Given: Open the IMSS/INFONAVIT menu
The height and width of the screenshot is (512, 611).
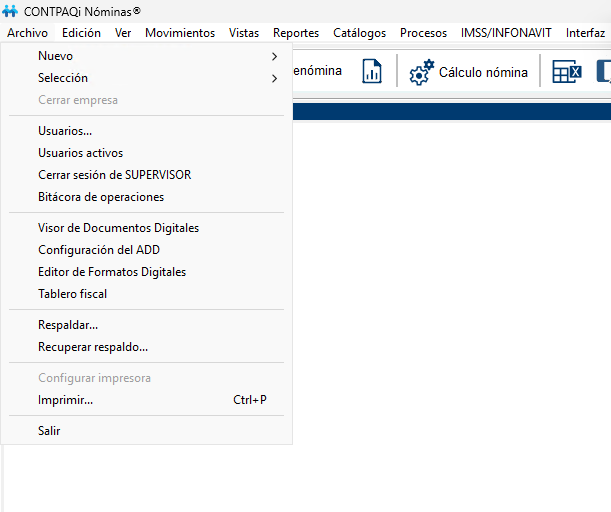Looking at the screenshot, I should (506, 33).
